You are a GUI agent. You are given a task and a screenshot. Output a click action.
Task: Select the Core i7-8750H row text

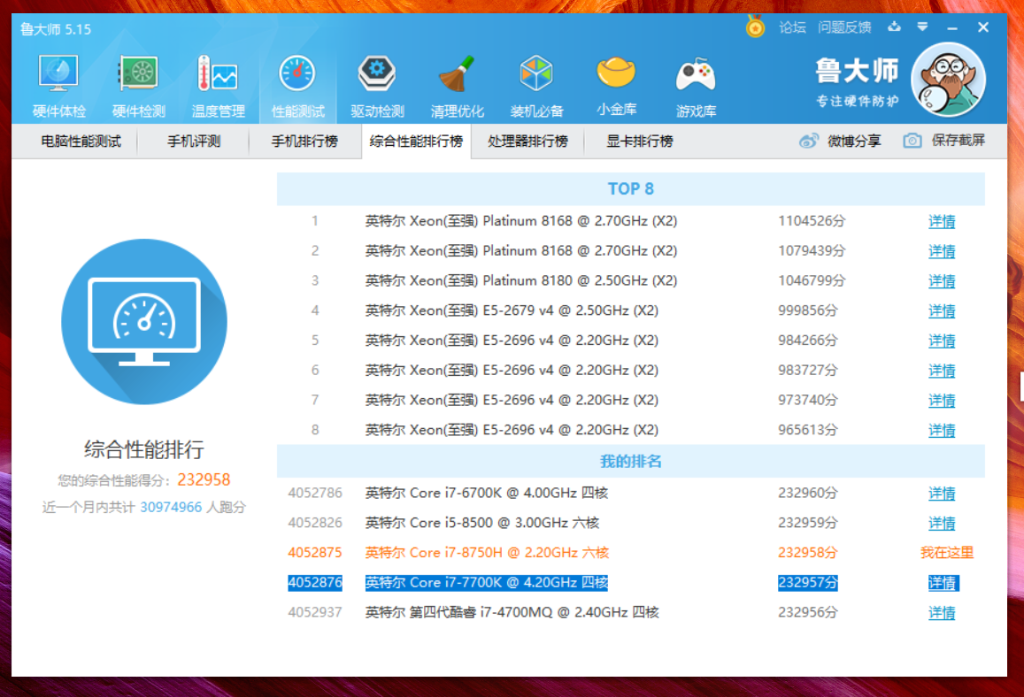click(487, 553)
